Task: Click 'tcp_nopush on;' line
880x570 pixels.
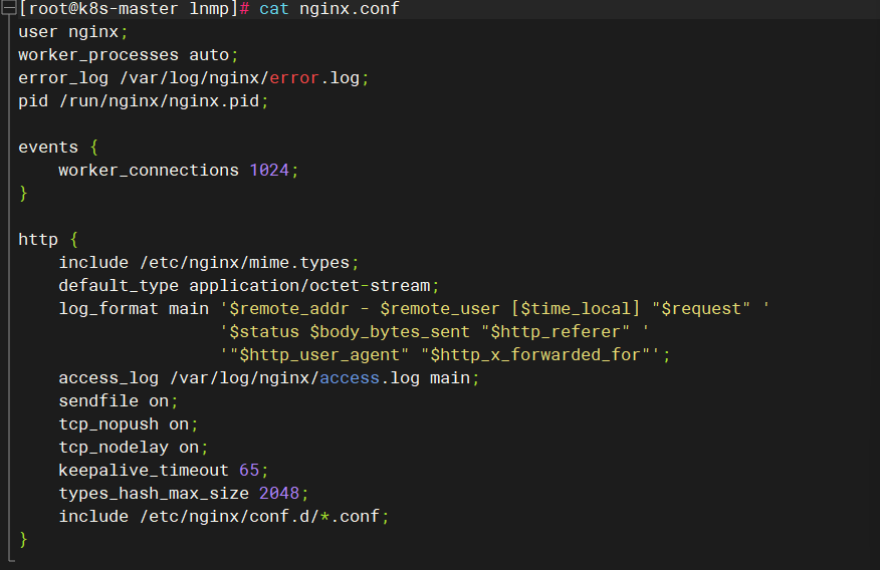Action: coord(129,425)
